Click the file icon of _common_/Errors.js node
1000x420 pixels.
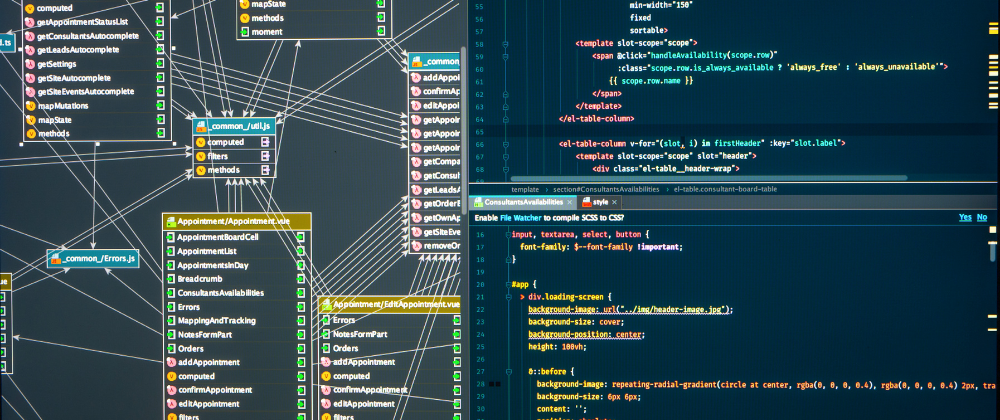click(55, 259)
